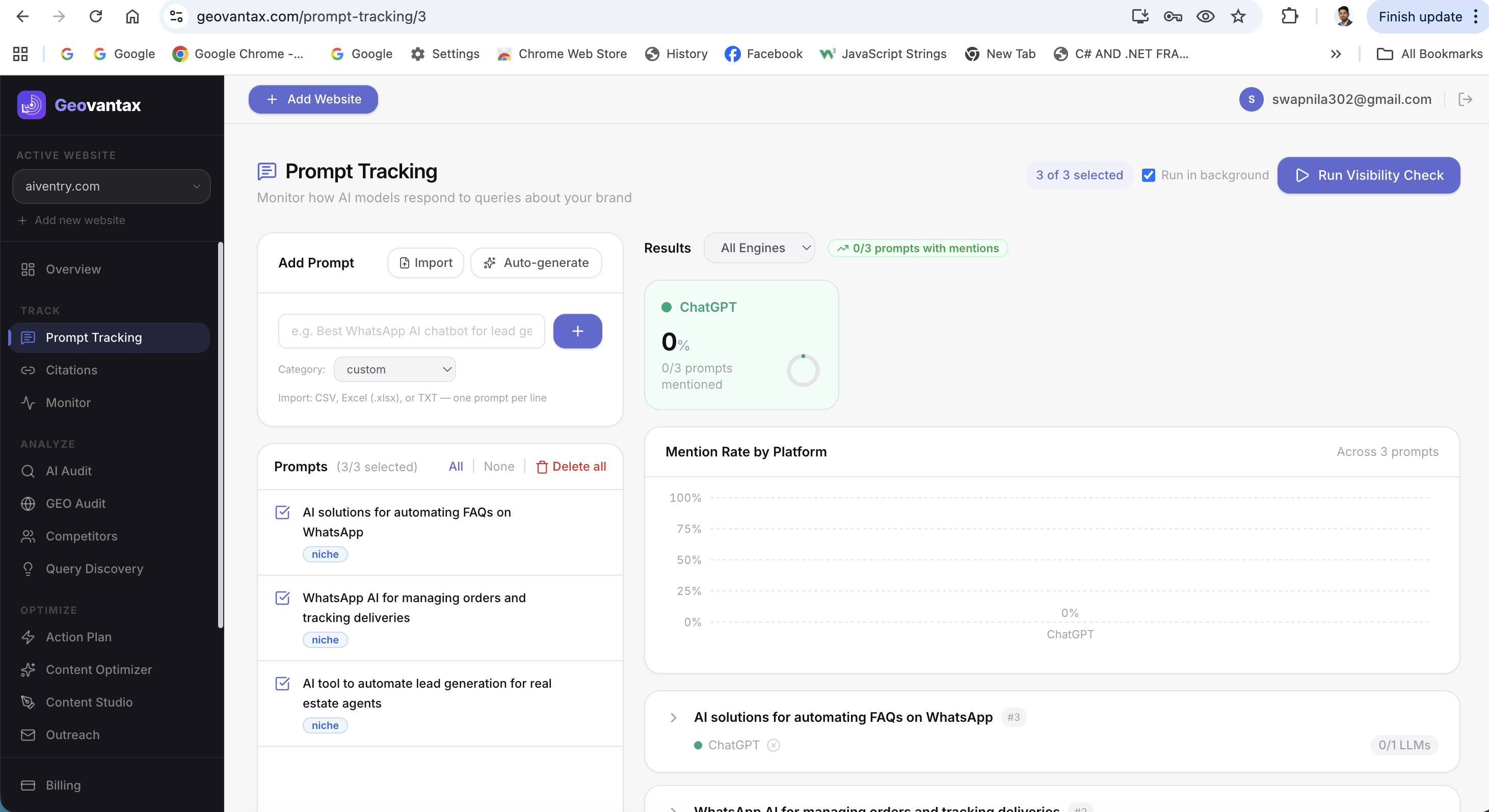
Task: Click the logout icon next to email
Action: click(1465, 99)
